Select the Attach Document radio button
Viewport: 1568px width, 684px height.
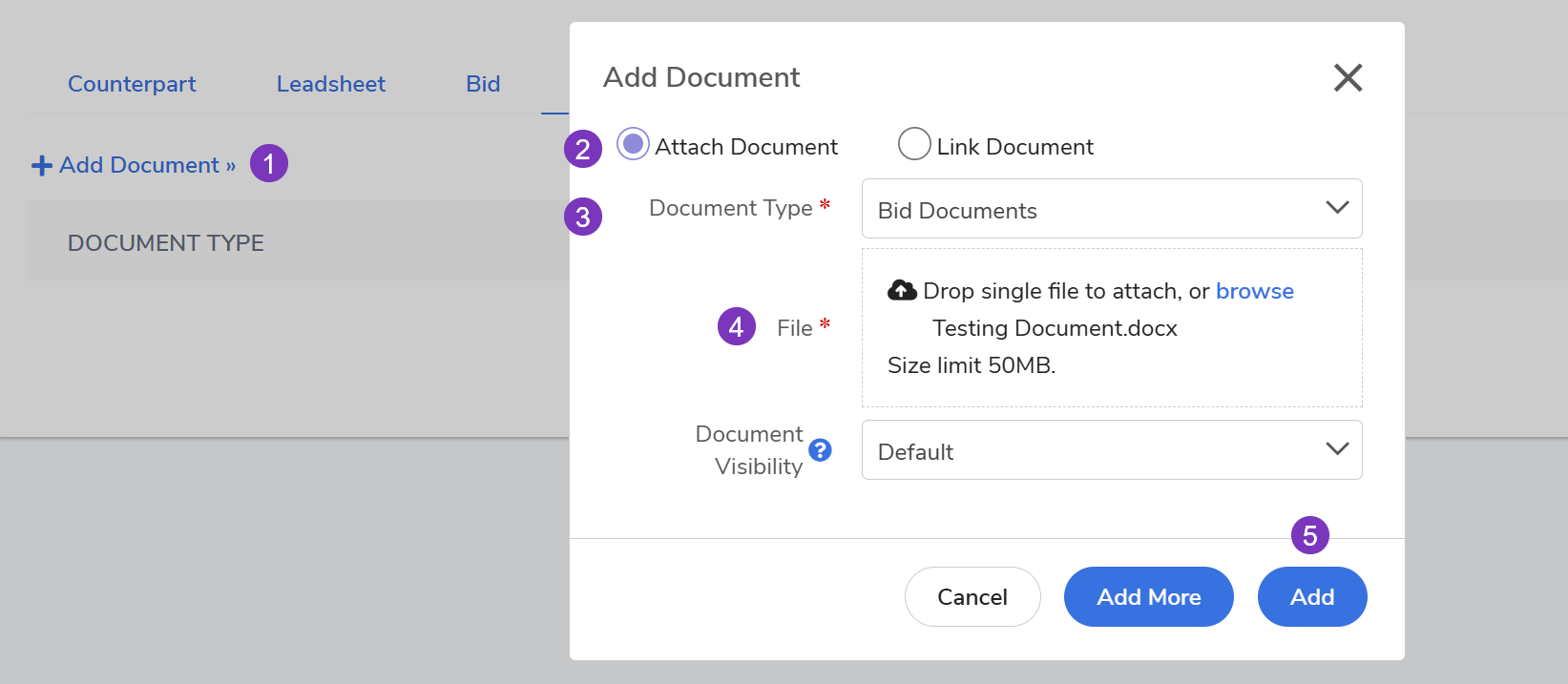click(633, 144)
